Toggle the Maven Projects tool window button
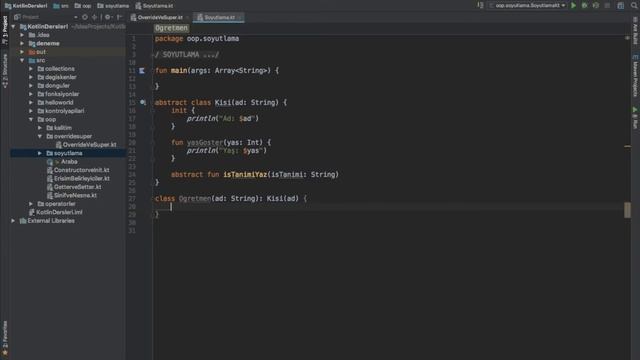This screenshot has height=360, width=640. pos(635,76)
